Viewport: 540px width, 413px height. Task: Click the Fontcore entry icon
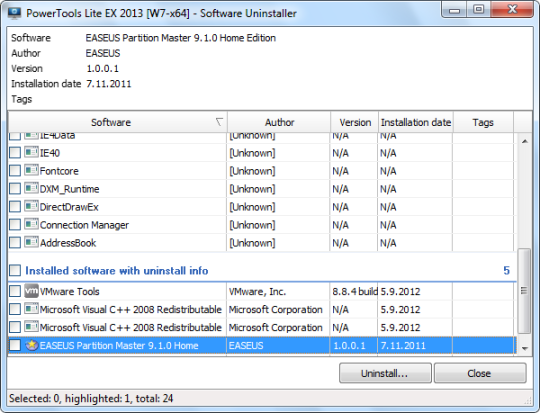pos(31,170)
